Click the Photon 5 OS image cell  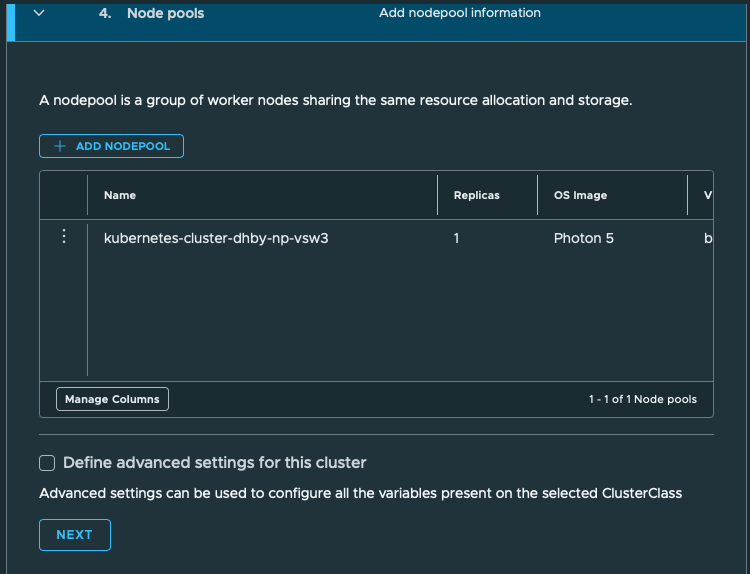click(584, 238)
